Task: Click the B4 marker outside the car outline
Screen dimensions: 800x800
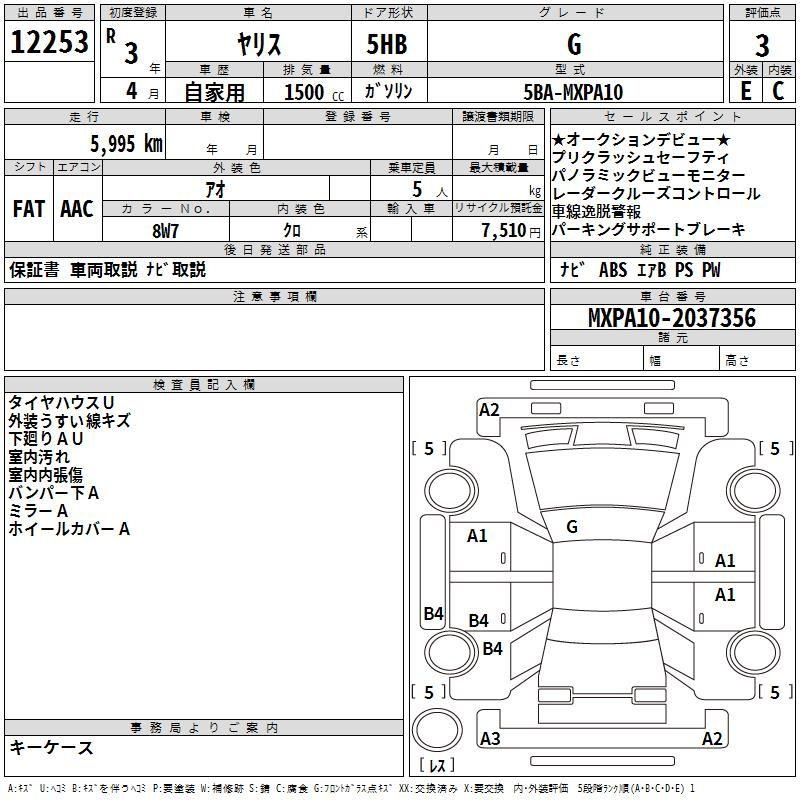Action: point(433,614)
